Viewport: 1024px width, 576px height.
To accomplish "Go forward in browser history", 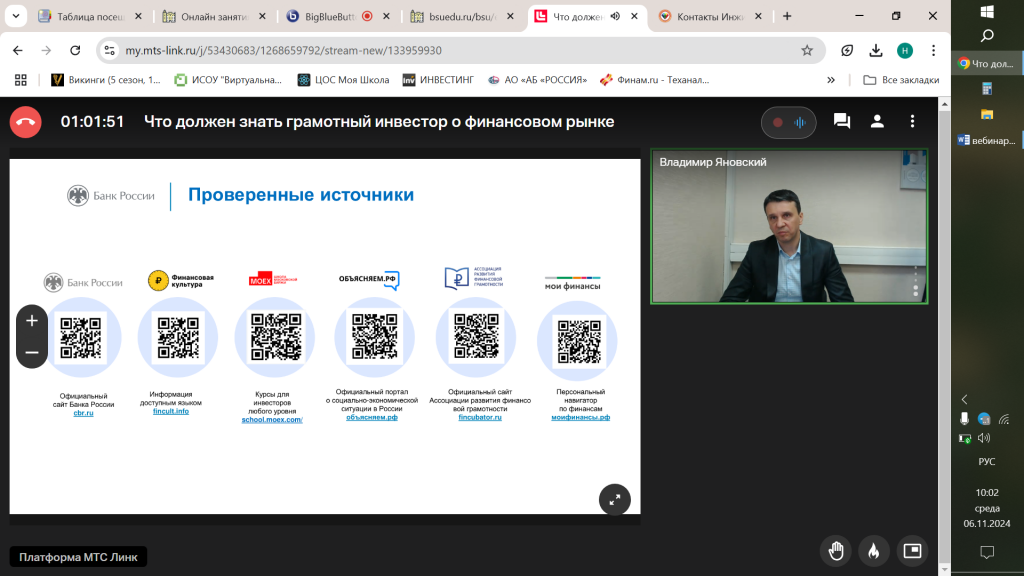I will [x=46, y=50].
